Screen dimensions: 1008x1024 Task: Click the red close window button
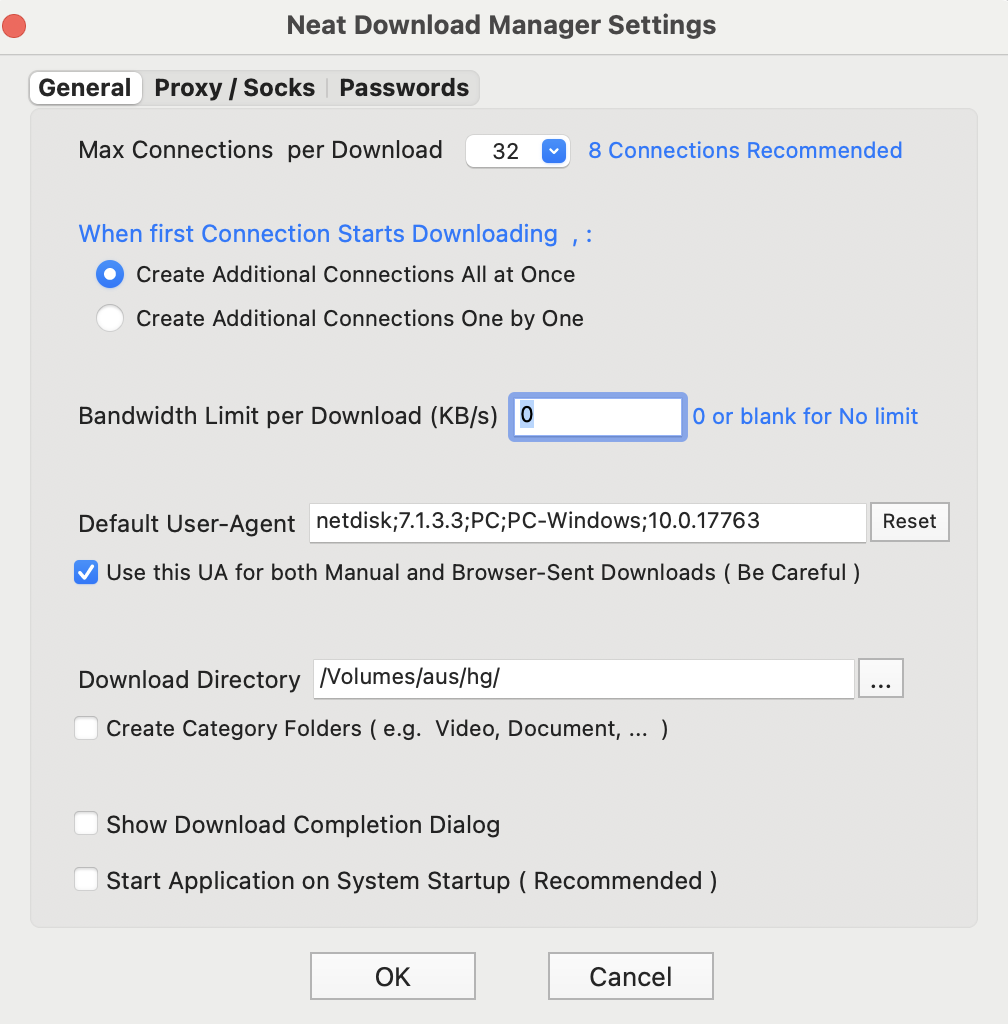click(x=14, y=26)
